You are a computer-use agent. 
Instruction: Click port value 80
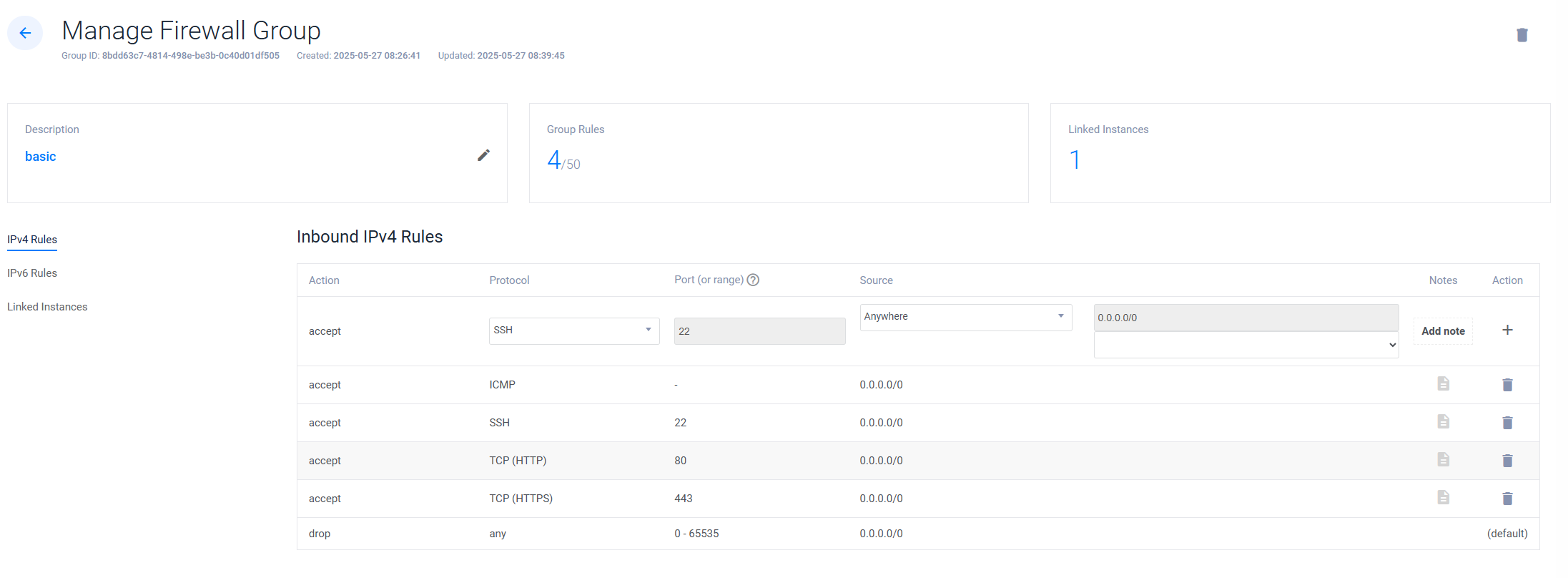click(x=681, y=461)
